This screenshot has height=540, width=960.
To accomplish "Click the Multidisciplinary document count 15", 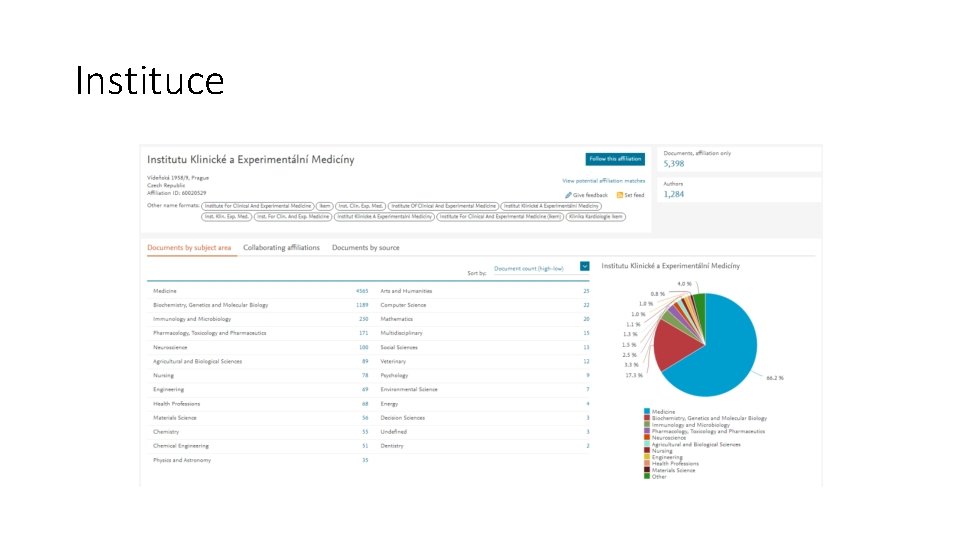I will (587, 333).
